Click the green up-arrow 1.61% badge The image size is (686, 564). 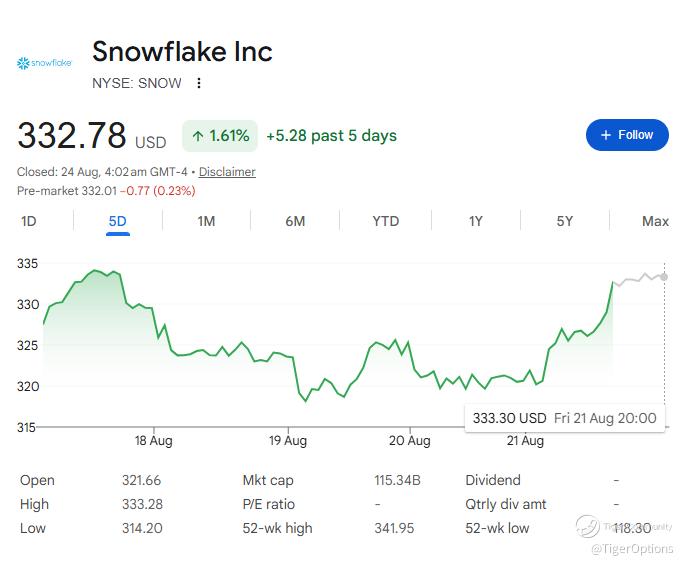(220, 136)
